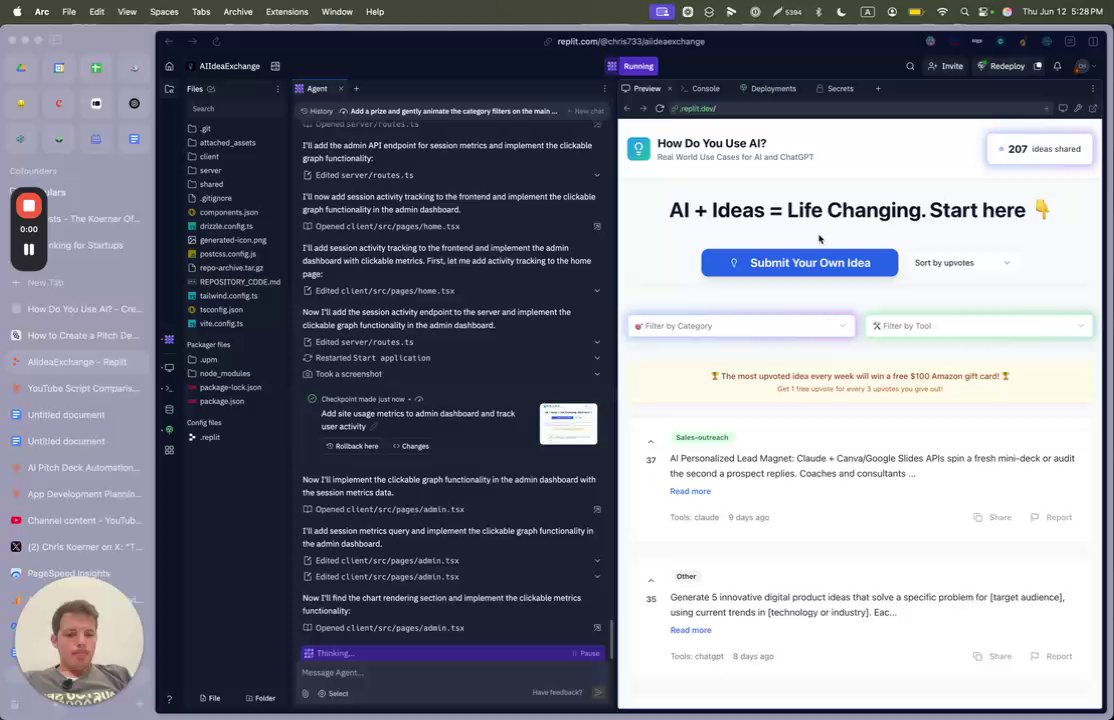Upvote the Generate 5 innovative digital product ideas post
1114x720 pixels.
(651, 581)
